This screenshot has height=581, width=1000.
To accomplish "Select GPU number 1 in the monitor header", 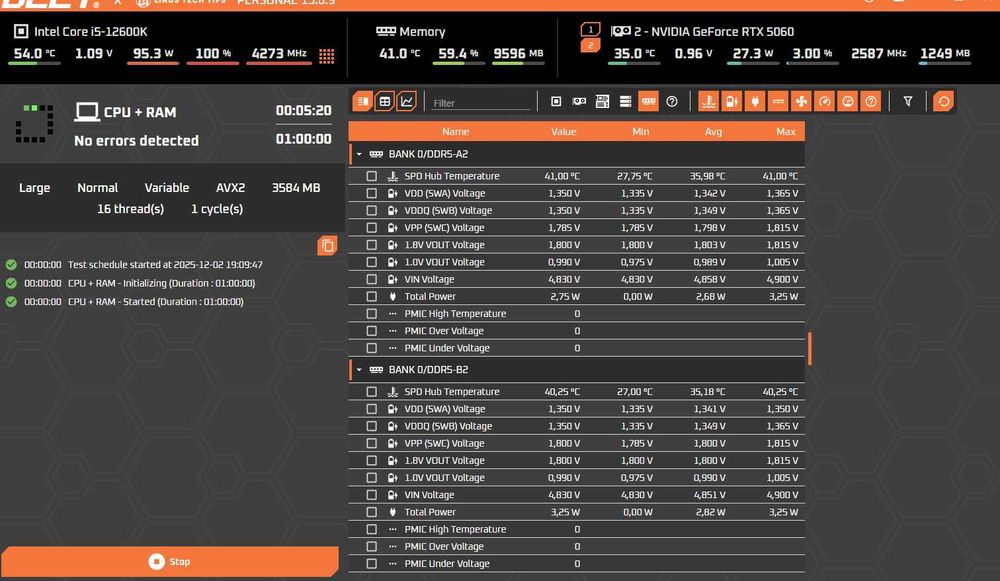I will [591, 29].
